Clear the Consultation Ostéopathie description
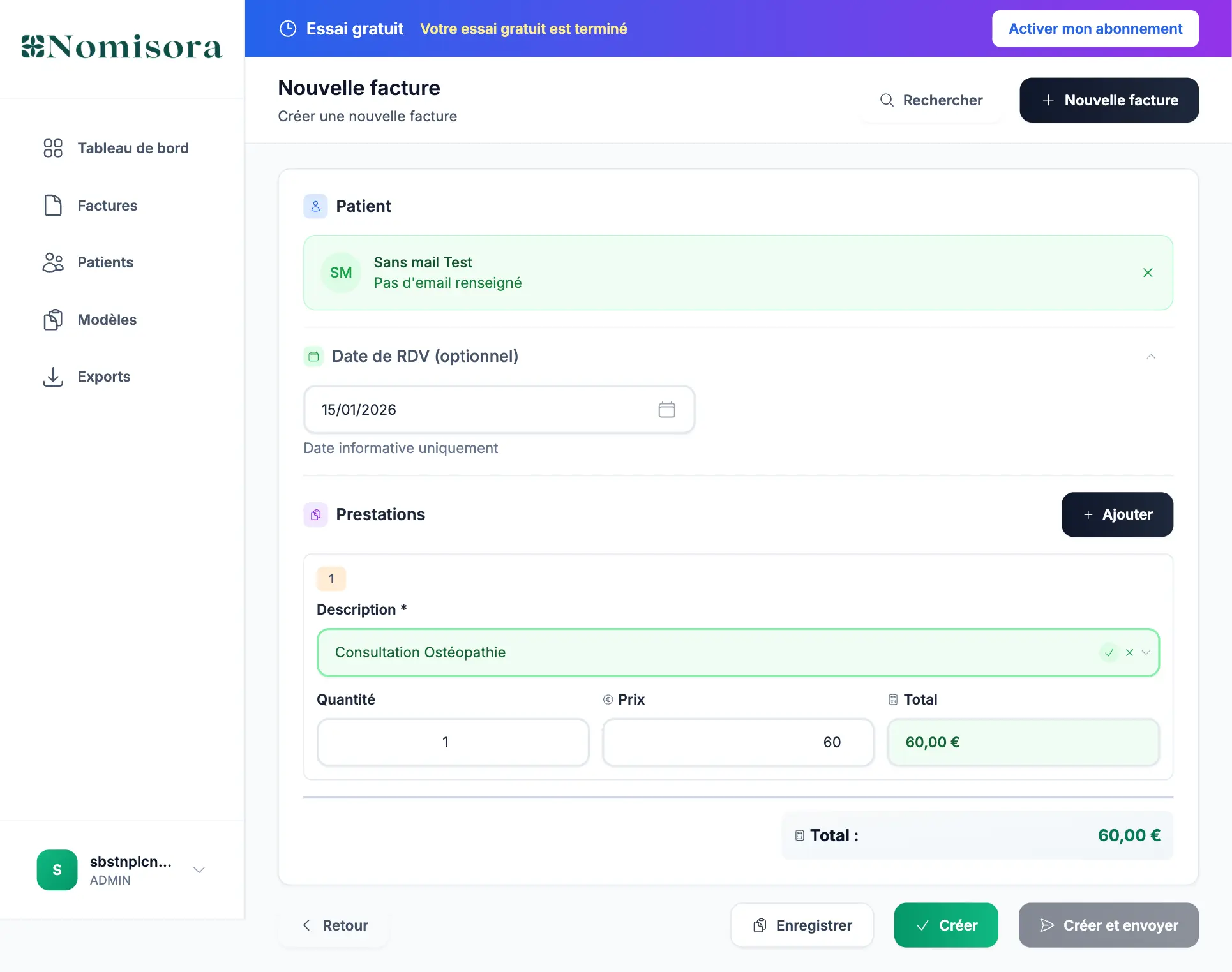 click(1129, 652)
